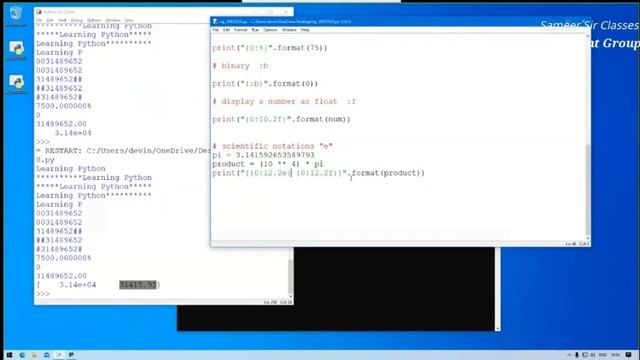The height and width of the screenshot is (360, 640).
Task: Click the line 'product = (10 ** 4) * pi'
Action: 268,164
